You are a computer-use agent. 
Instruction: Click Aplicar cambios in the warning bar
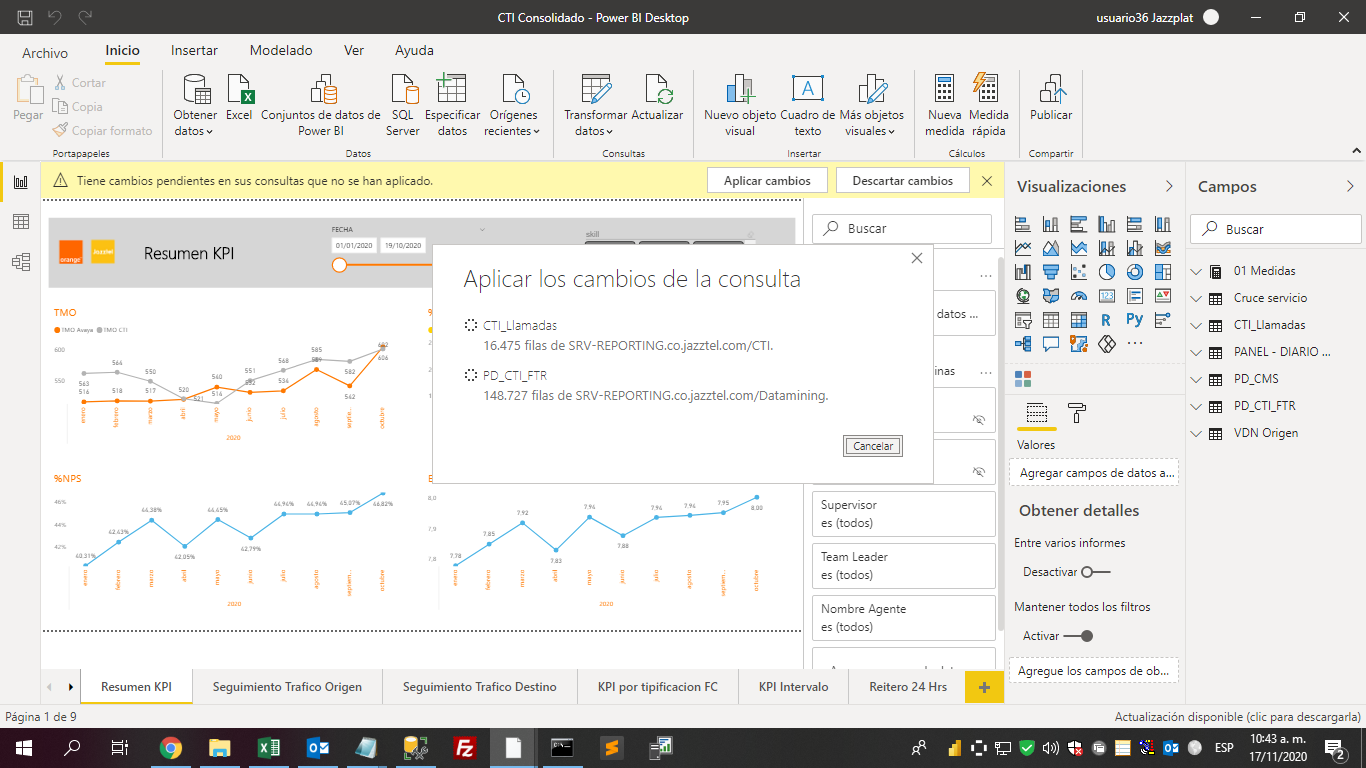point(767,181)
